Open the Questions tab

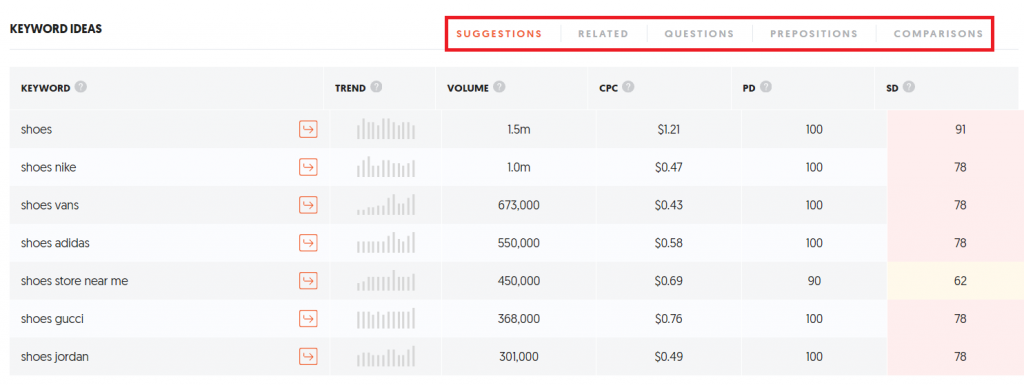[x=699, y=34]
